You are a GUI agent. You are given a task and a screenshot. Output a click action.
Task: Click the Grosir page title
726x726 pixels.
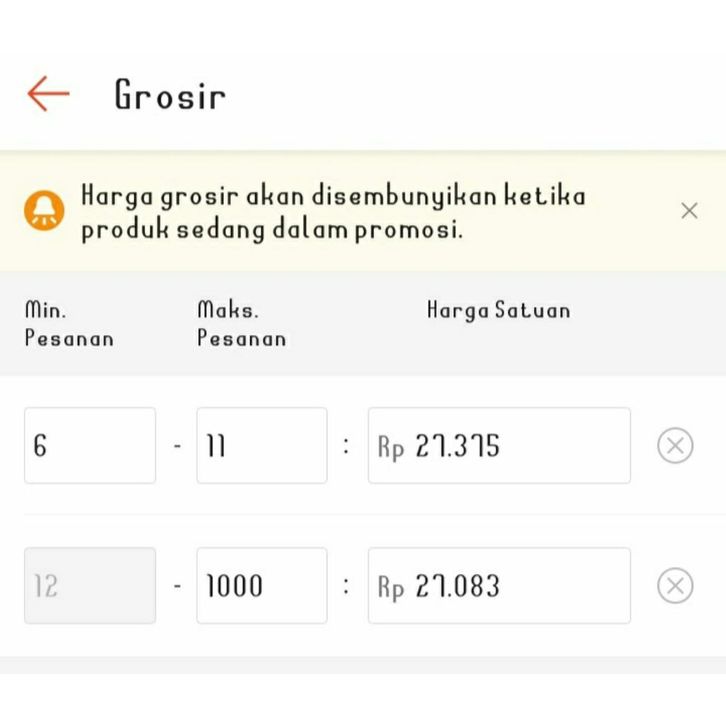point(170,96)
